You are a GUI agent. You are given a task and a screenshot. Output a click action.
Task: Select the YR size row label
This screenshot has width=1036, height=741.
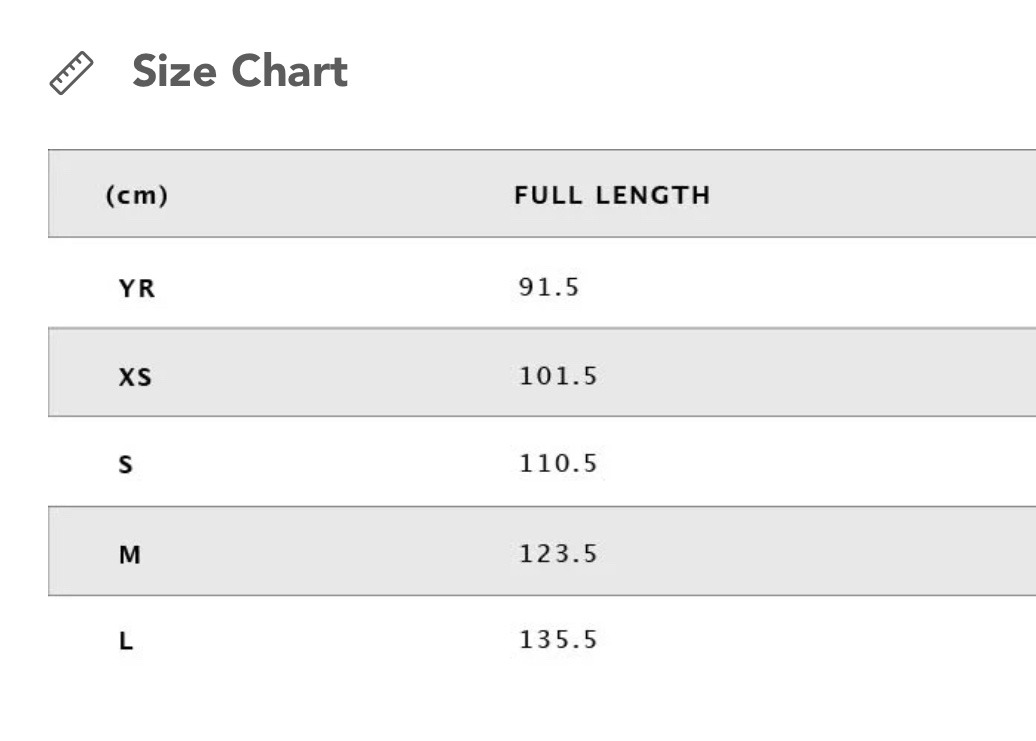pyautogui.click(x=137, y=289)
